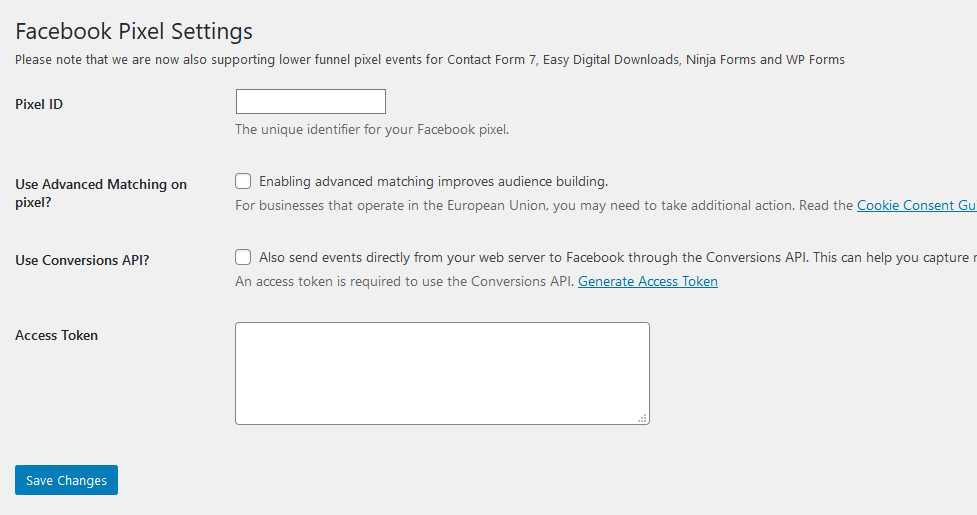This screenshot has width=977, height=515.
Task: Enable the Advanced Matching checkbox
Action: (x=243, y=181)
